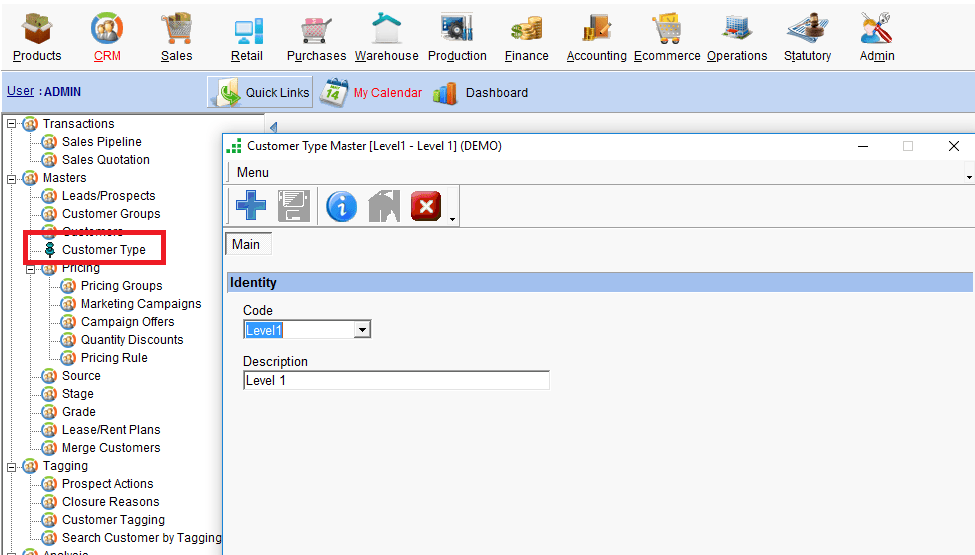Collapse the Pricing tree node
Screen dimensions: 975x555
pos(31,268)
